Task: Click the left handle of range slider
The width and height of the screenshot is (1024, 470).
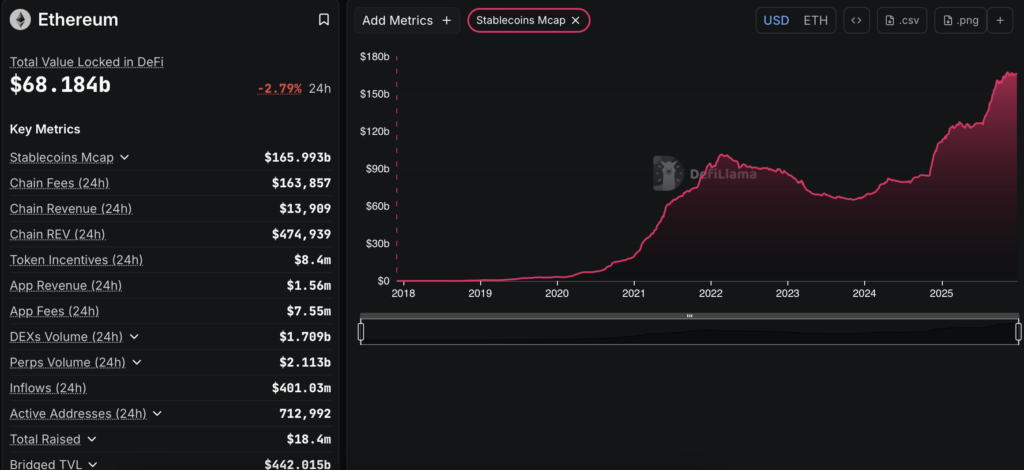Action: pyautogui.click(x=361, y=331)
